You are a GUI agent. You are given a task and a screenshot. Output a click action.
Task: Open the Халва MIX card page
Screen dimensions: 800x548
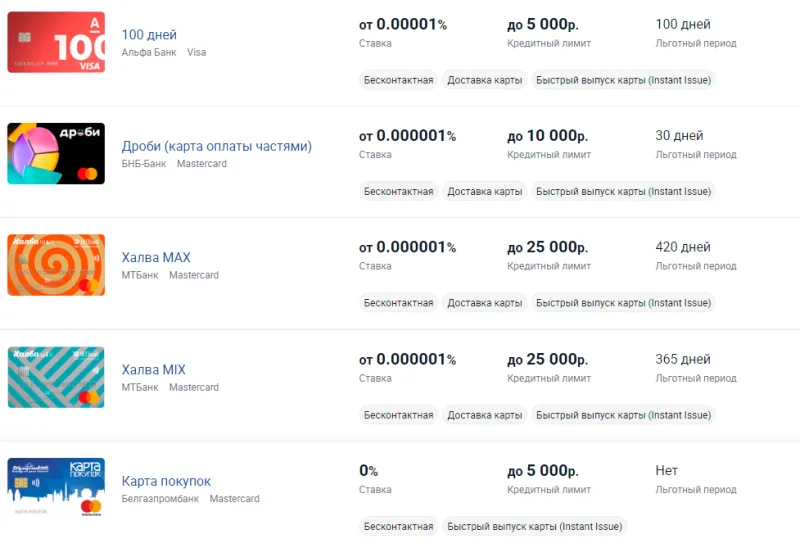153,370
